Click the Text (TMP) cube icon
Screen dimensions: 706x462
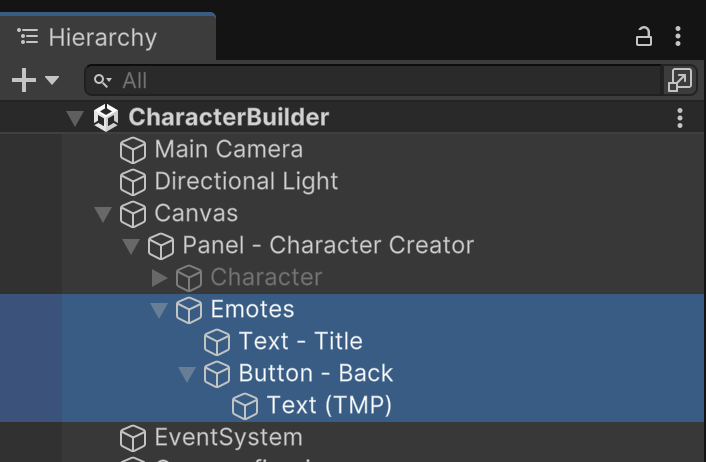245,406
